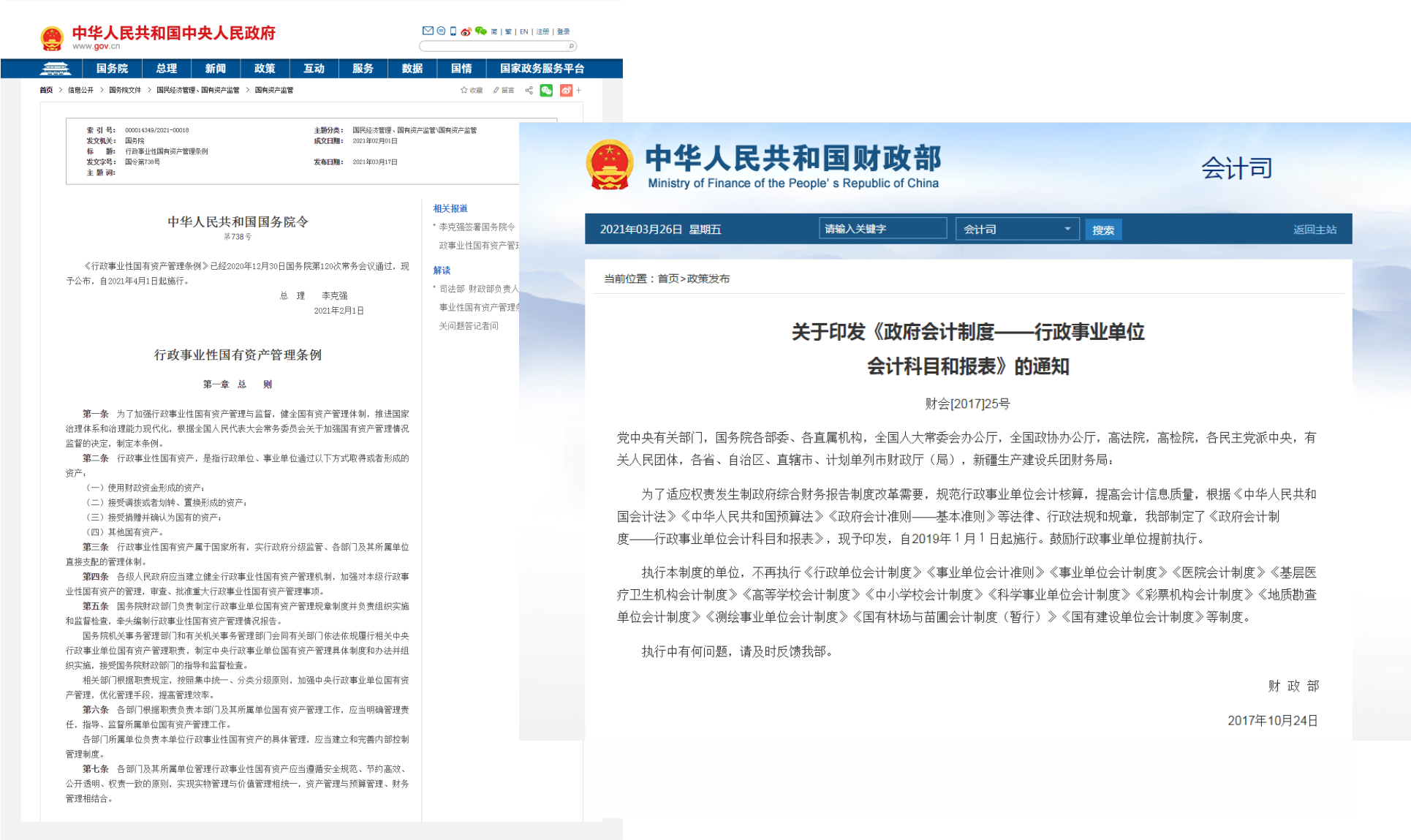The width and height of the screenshot is (1411, 840).
Task: Click the 注册 register link
Action: coord(542,31)
